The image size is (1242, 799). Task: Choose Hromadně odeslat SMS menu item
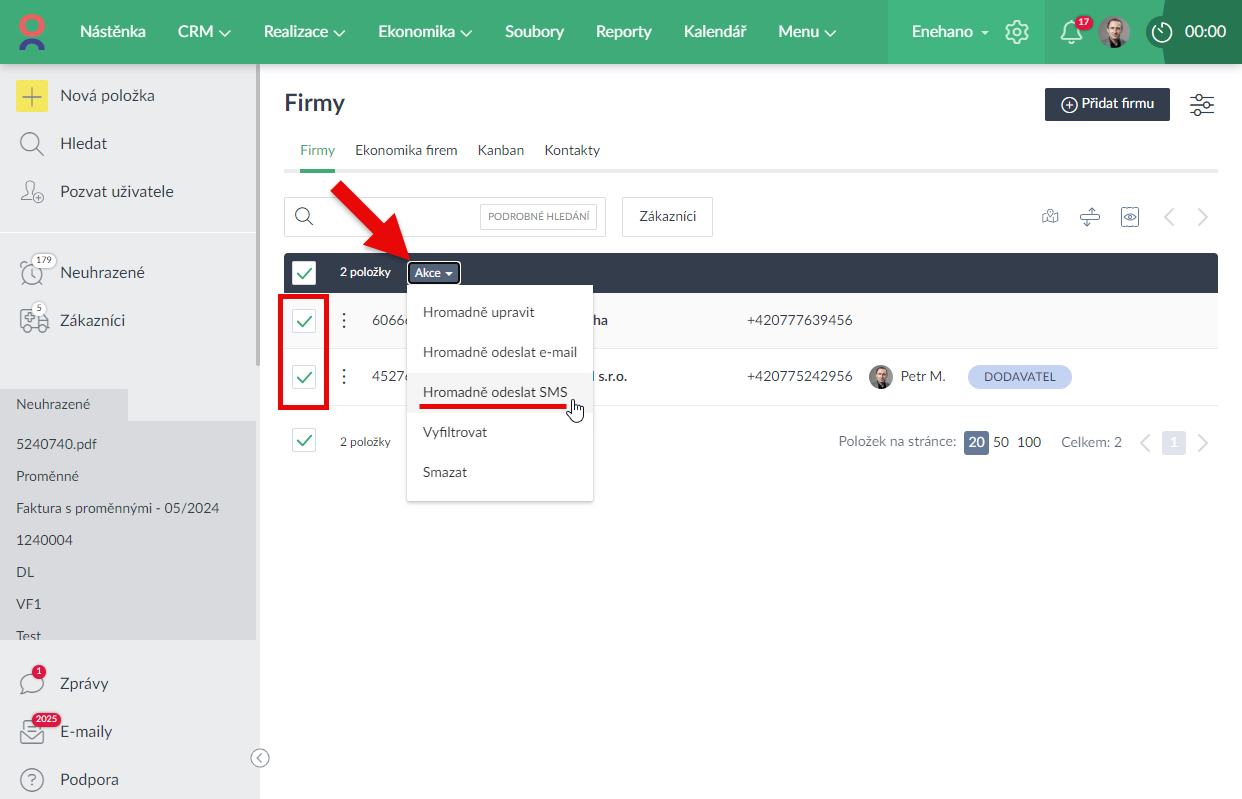point(495,392)
